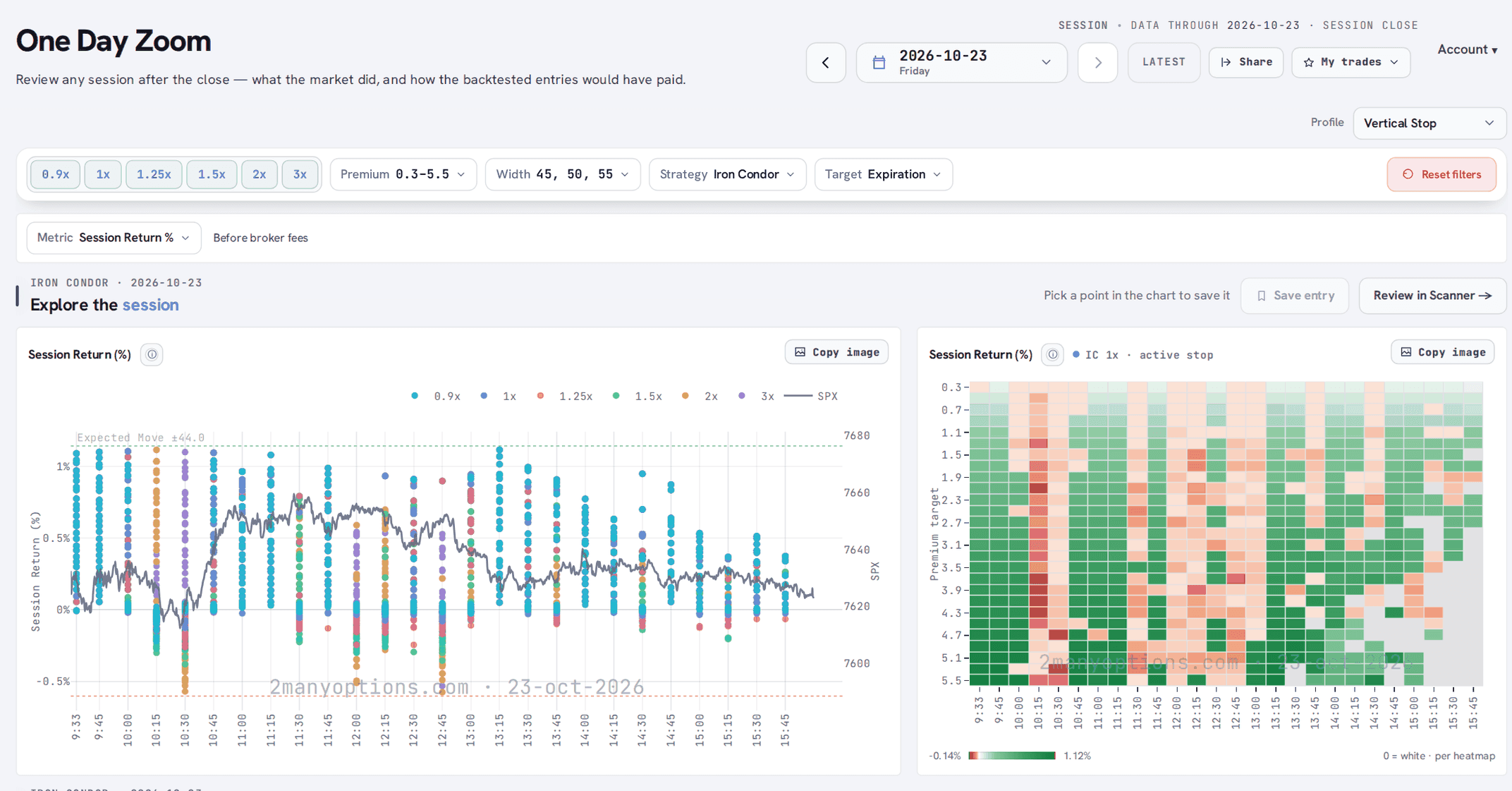The height and width of the screenshot is (791, 1512).
Task: Click the reset icon in Reset filters
Action: pos(1408,174)
